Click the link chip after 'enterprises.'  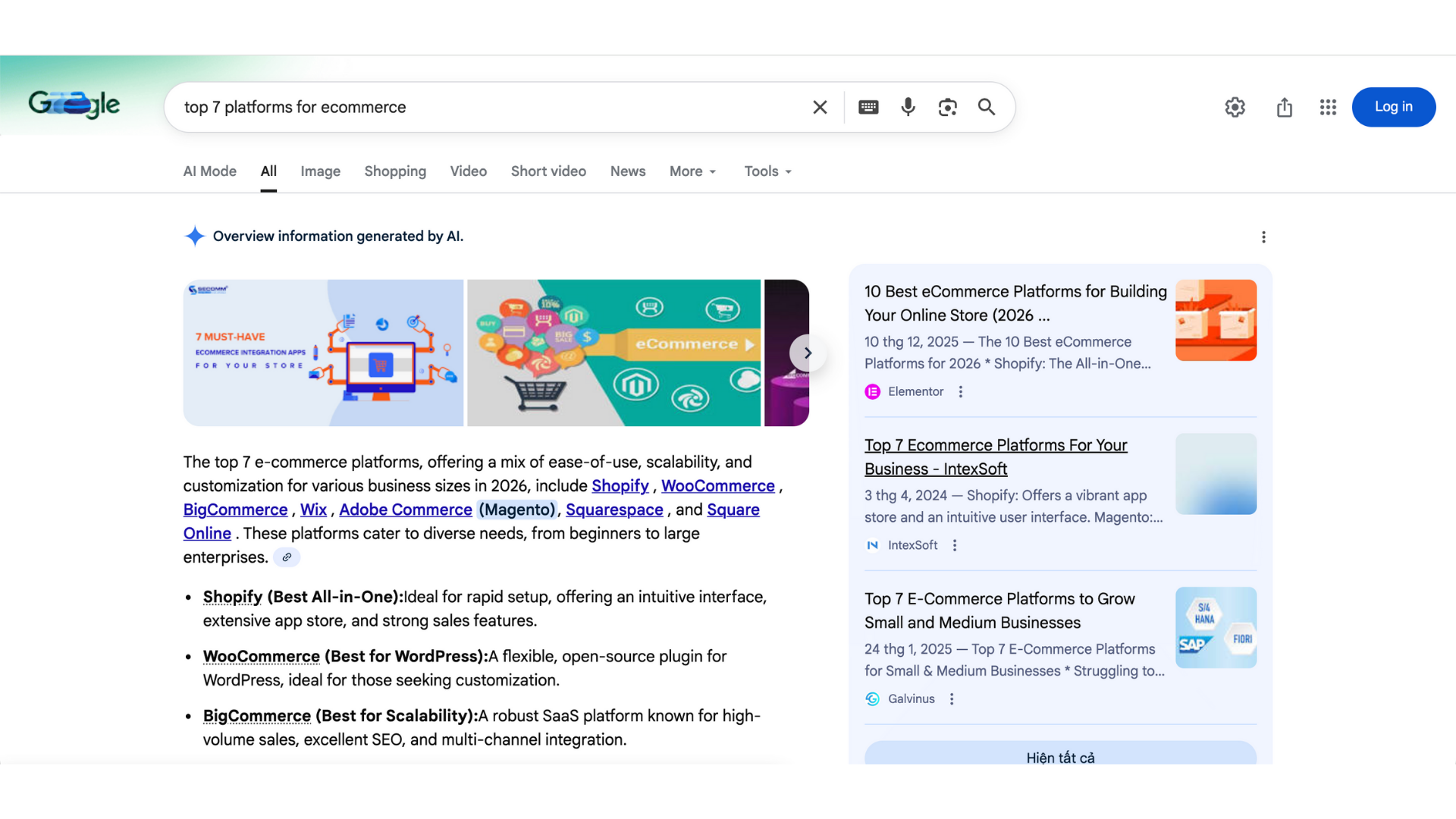287,557
